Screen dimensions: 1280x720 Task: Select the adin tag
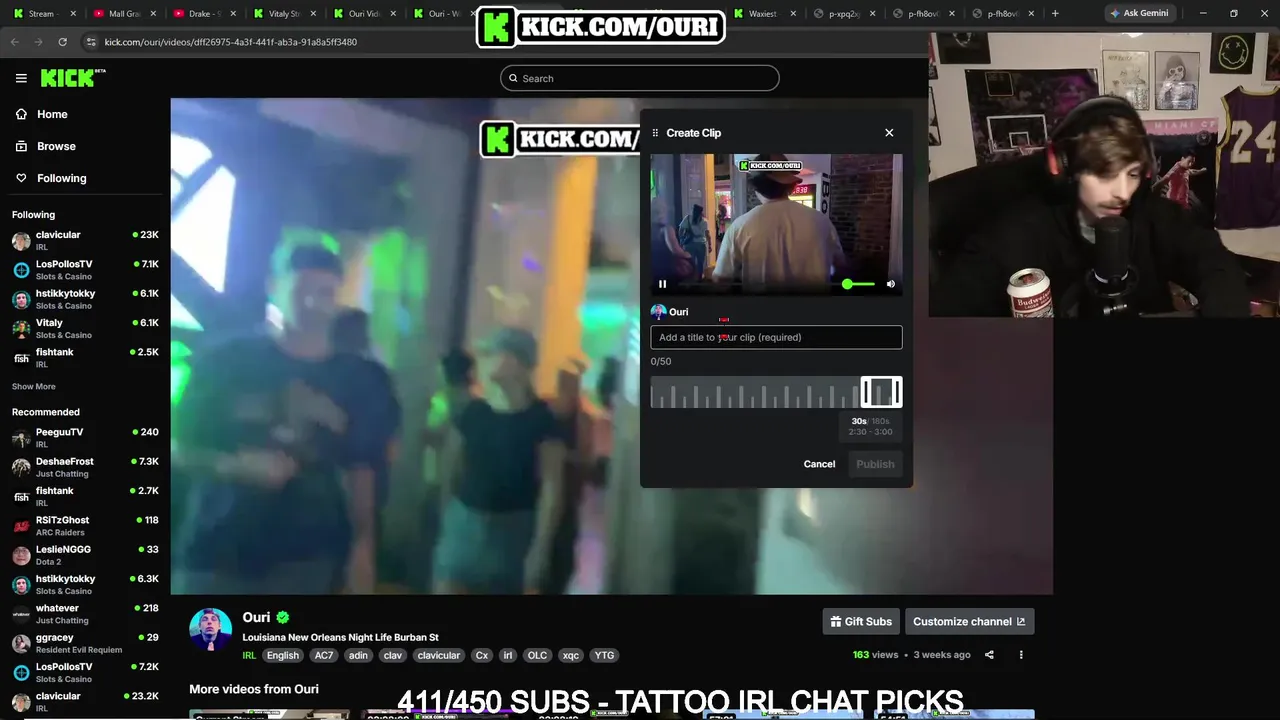pos(358,656)
